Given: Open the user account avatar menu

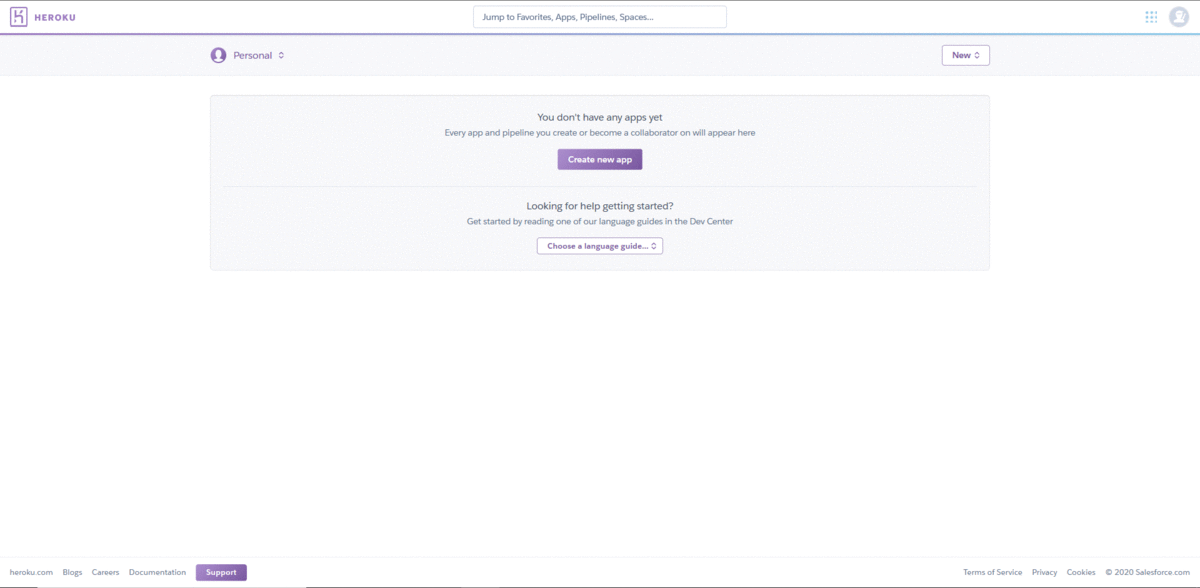Looking at the screenshot, I should [x=1179, y=17].
